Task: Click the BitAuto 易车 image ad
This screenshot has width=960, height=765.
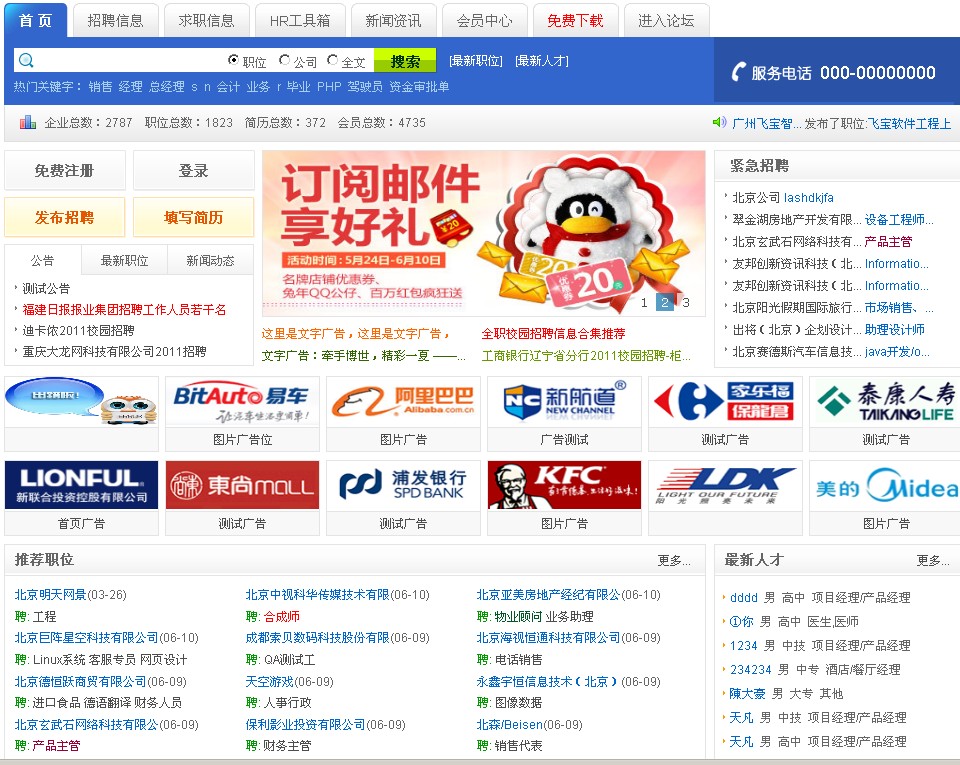Action: [240, 399]
